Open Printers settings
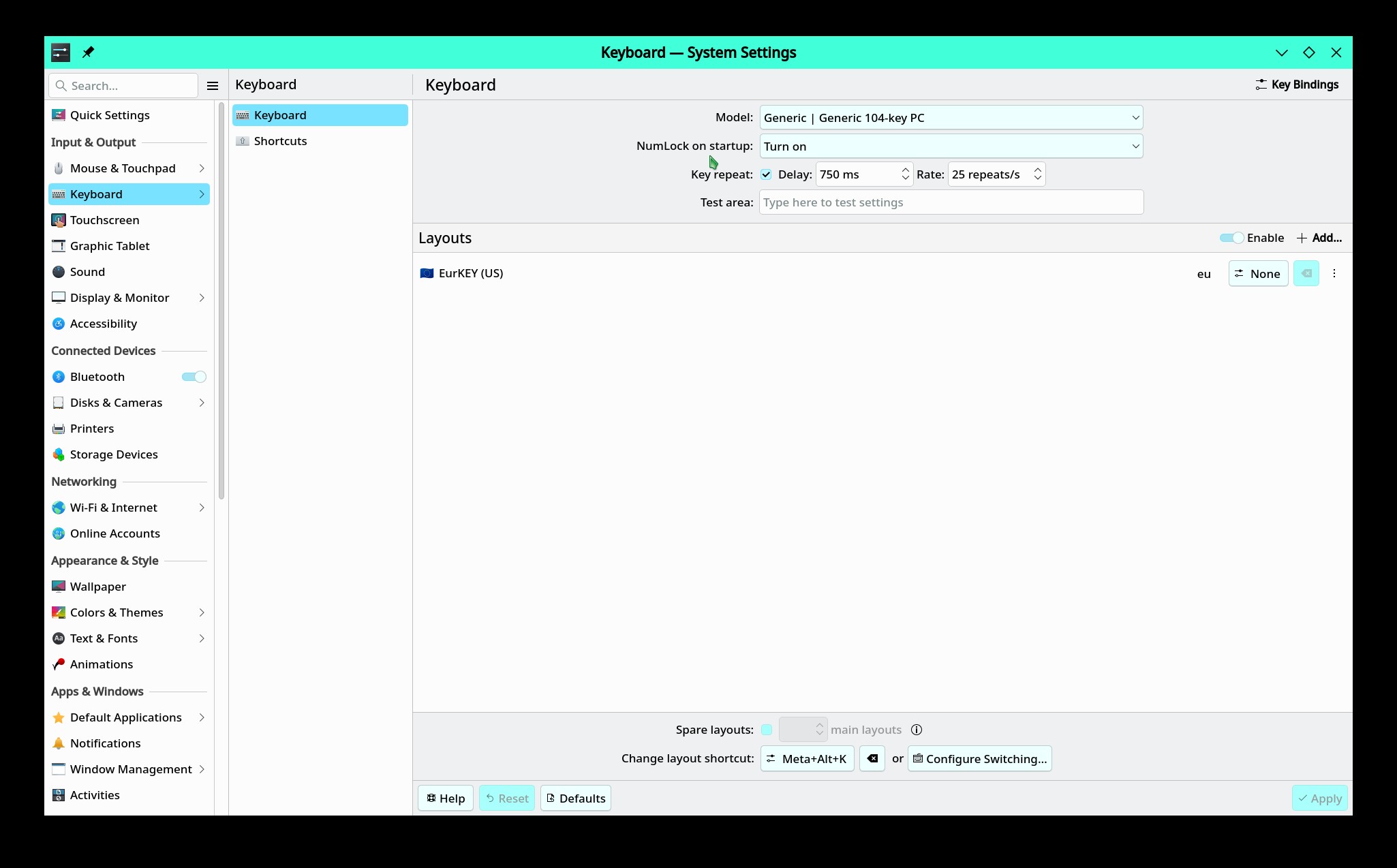1397x868 pixels. pyautogui.click(x=129, y=429)
